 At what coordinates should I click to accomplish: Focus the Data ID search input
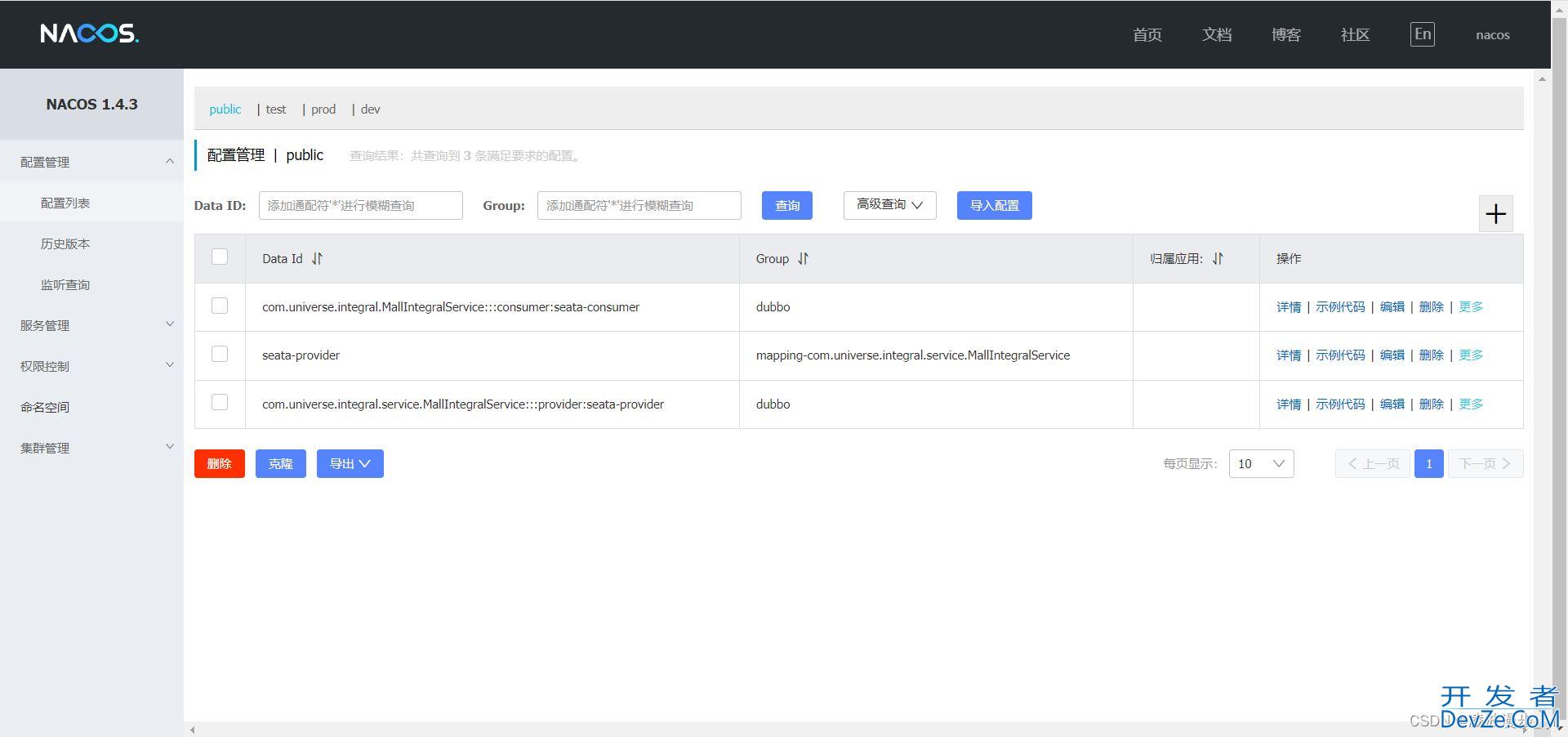point(361,205)
